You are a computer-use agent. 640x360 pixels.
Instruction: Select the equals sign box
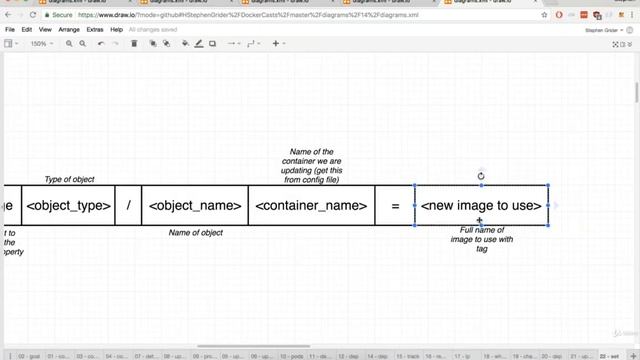pyautogui.click(x=395, y=205)
